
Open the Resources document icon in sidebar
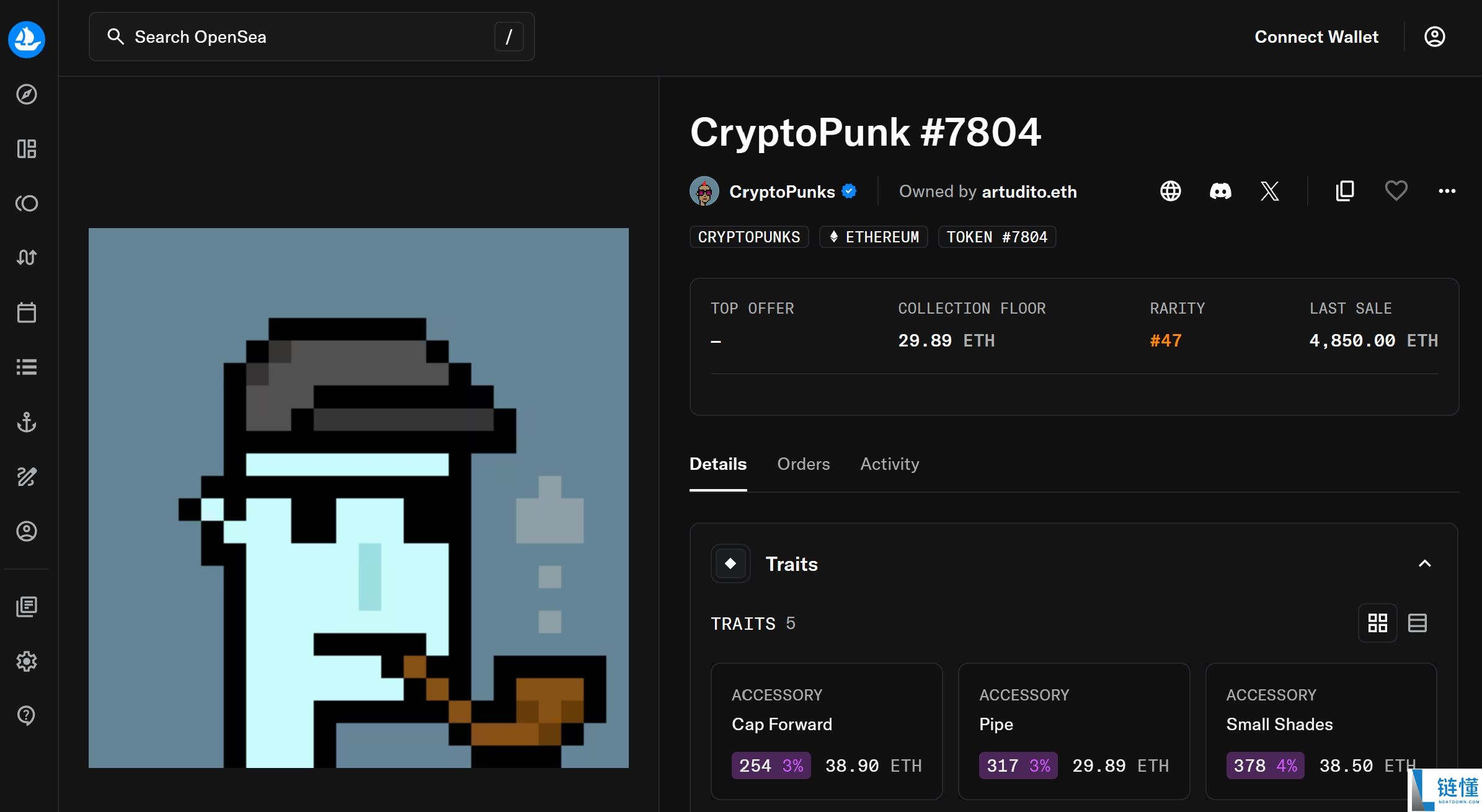tap(27, 607)
